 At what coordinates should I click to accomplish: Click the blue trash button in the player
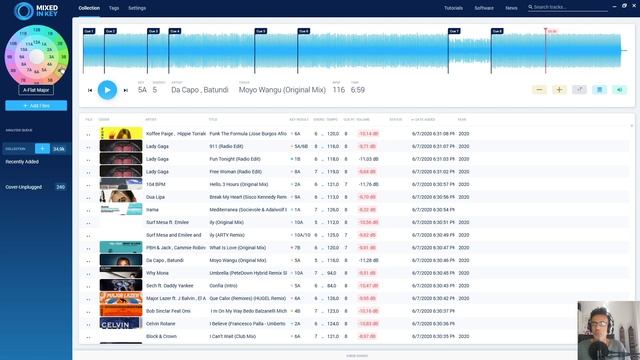tap(599, 90)
